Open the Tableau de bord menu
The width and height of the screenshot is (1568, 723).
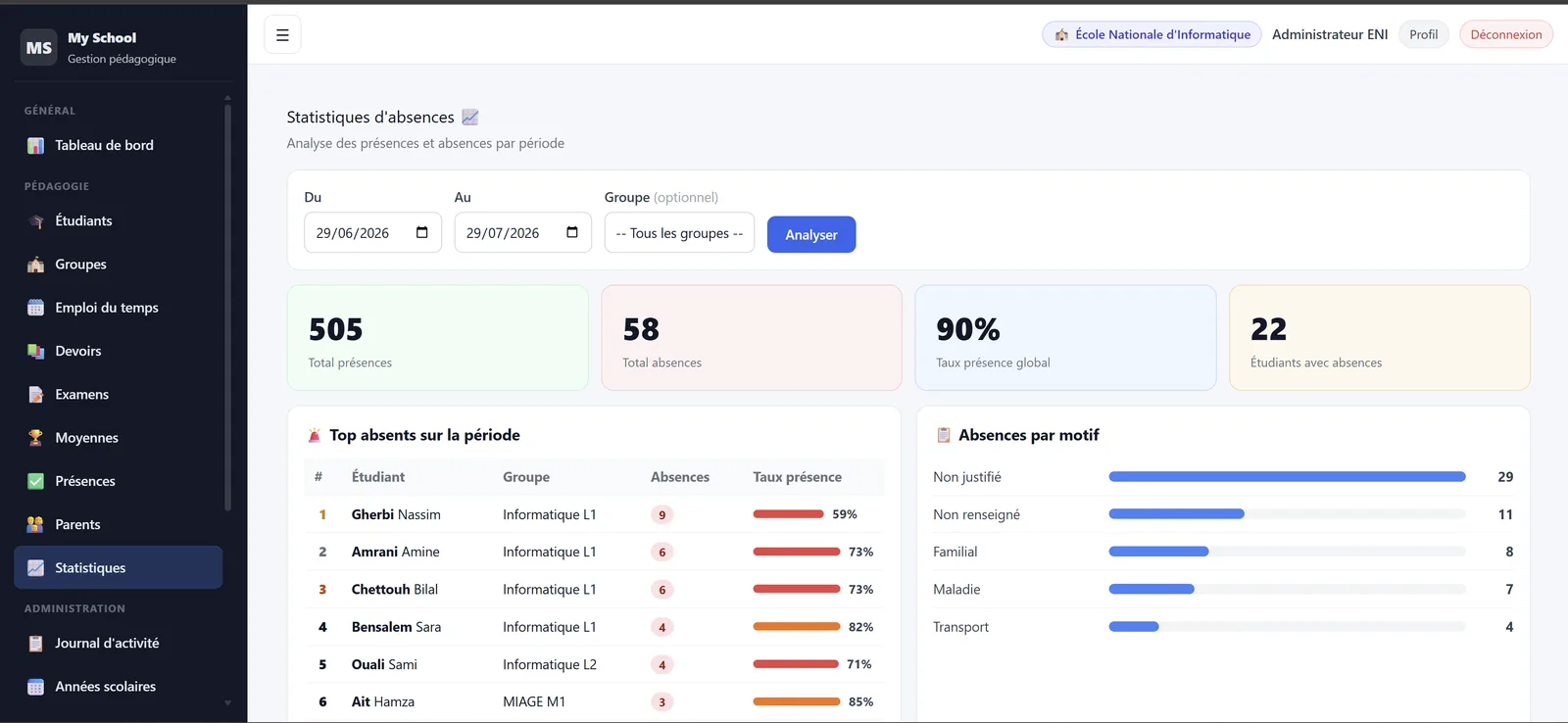[119, 145]
